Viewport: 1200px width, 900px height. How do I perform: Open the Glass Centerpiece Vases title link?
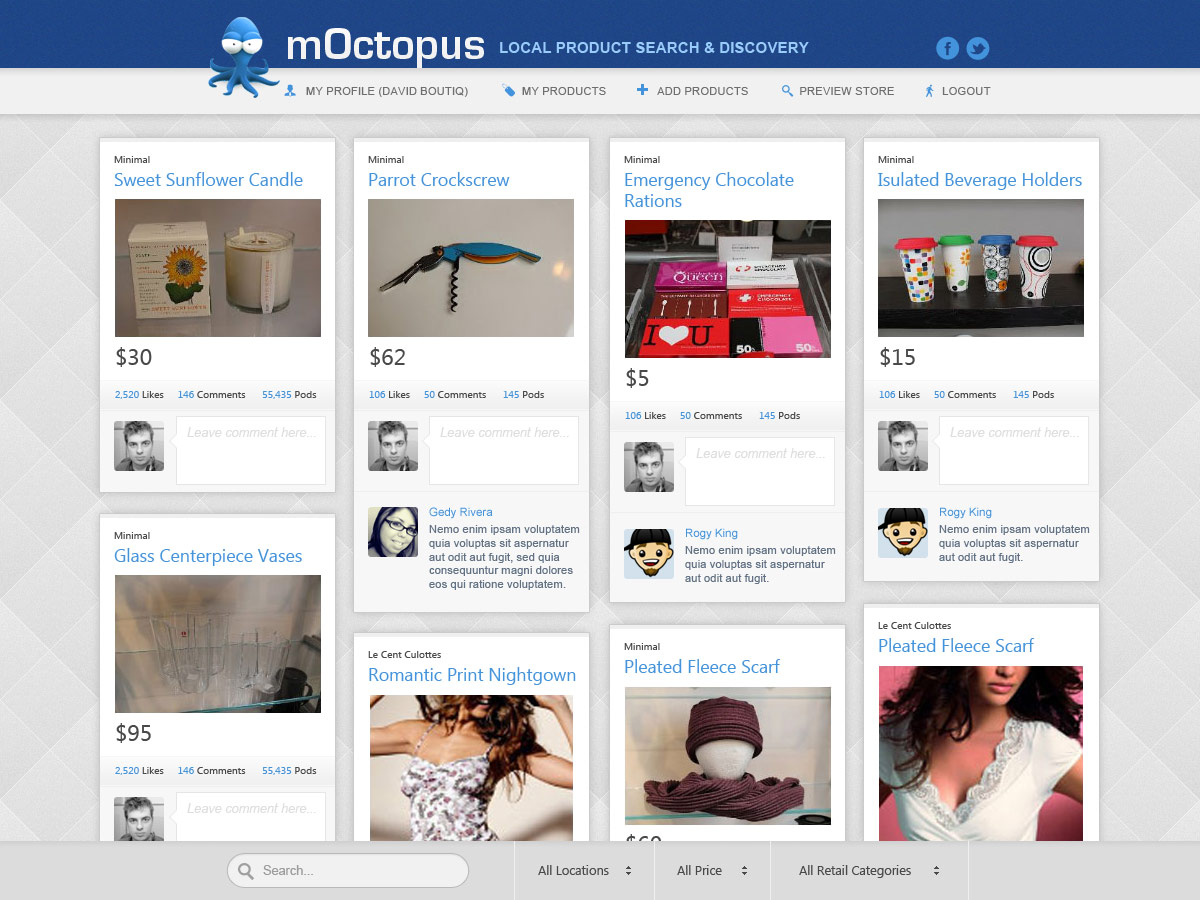[208, 556]
